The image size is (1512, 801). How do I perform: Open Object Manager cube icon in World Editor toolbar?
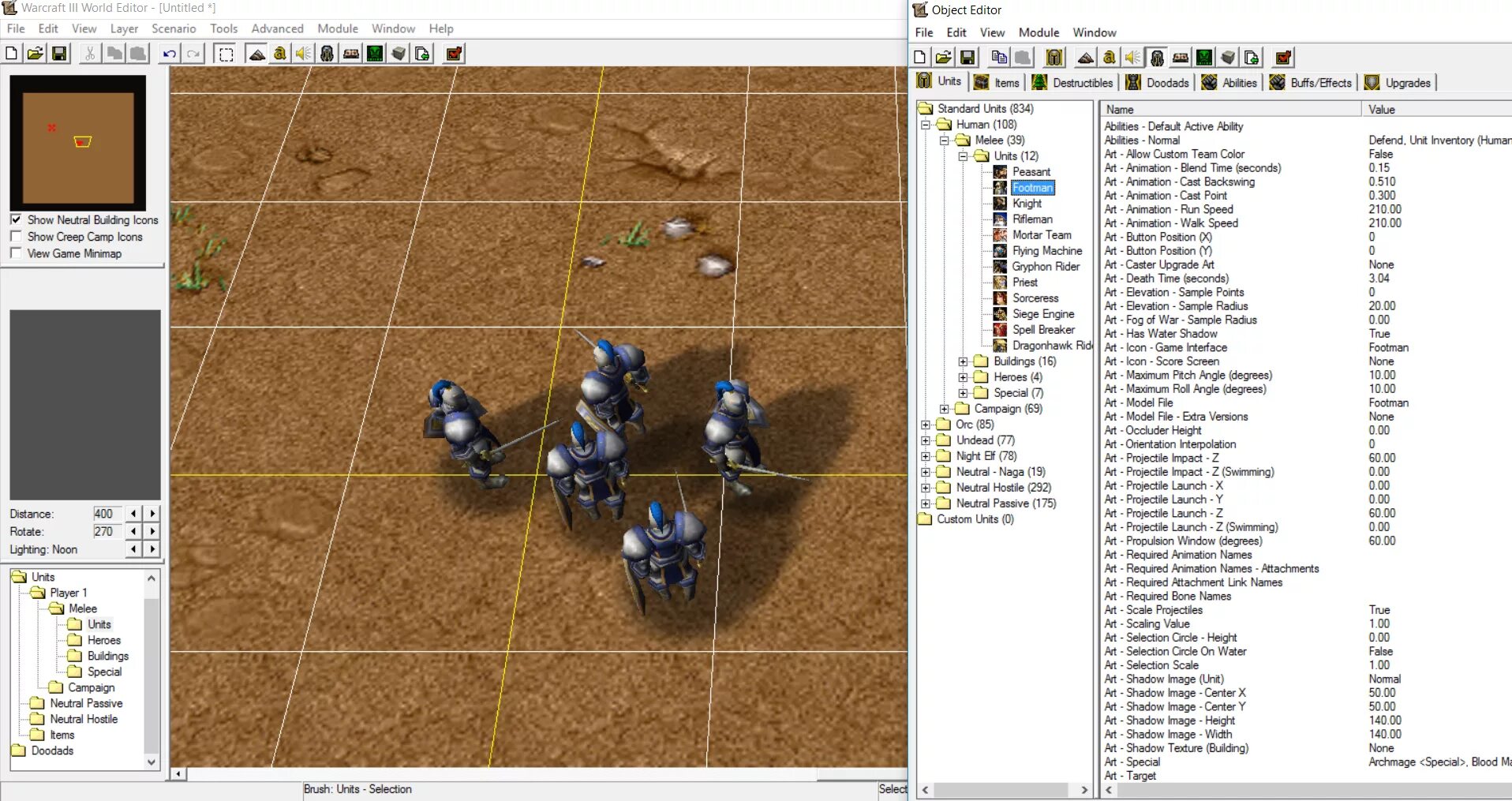tap(399, 54)
